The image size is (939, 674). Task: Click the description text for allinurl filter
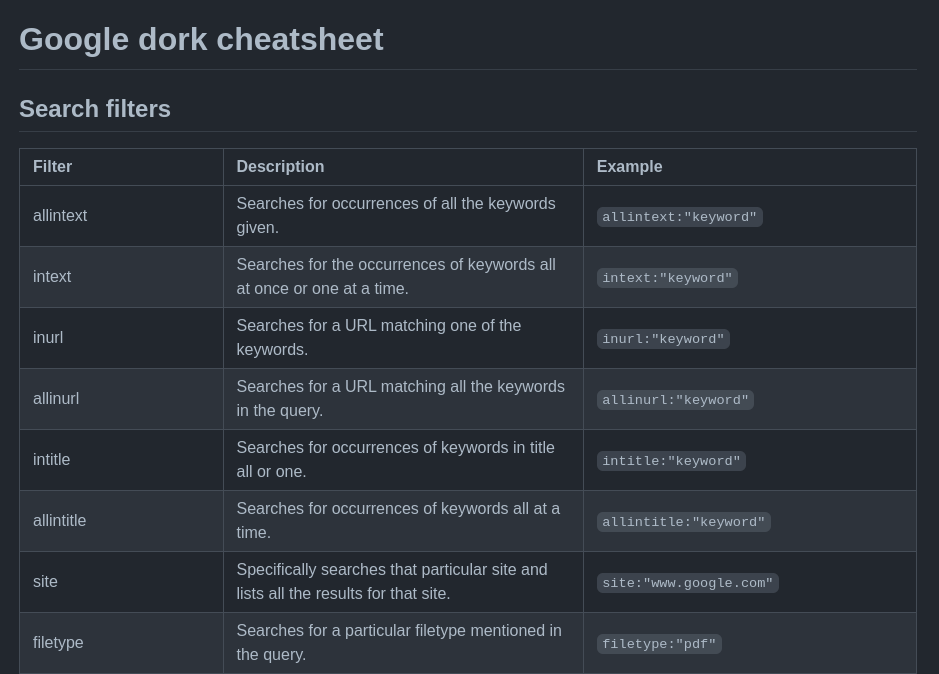point(400,399)
